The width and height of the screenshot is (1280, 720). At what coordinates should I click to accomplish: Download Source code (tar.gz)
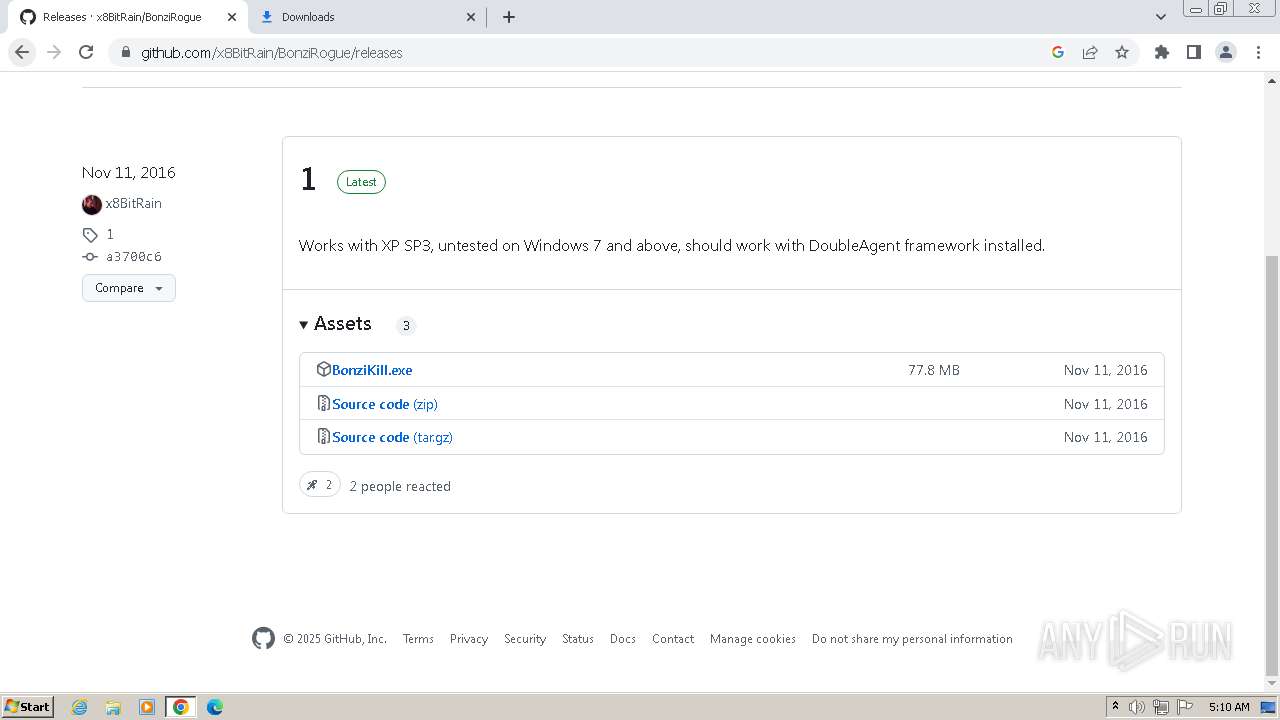click(392, 437)
